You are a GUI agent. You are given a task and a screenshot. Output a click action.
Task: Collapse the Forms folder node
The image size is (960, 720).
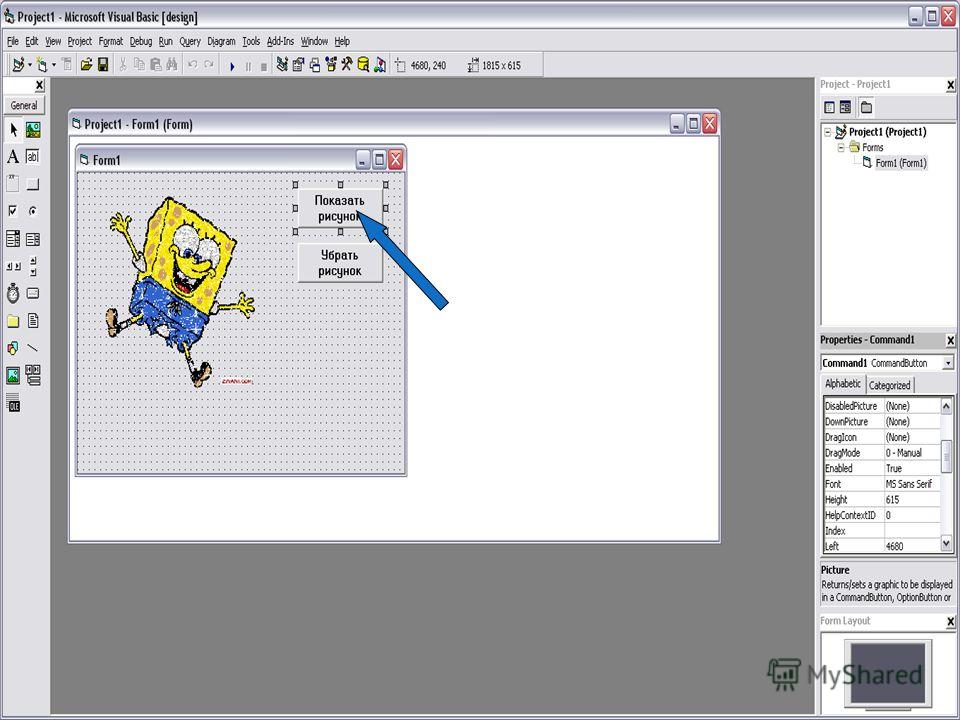point(841,148)
